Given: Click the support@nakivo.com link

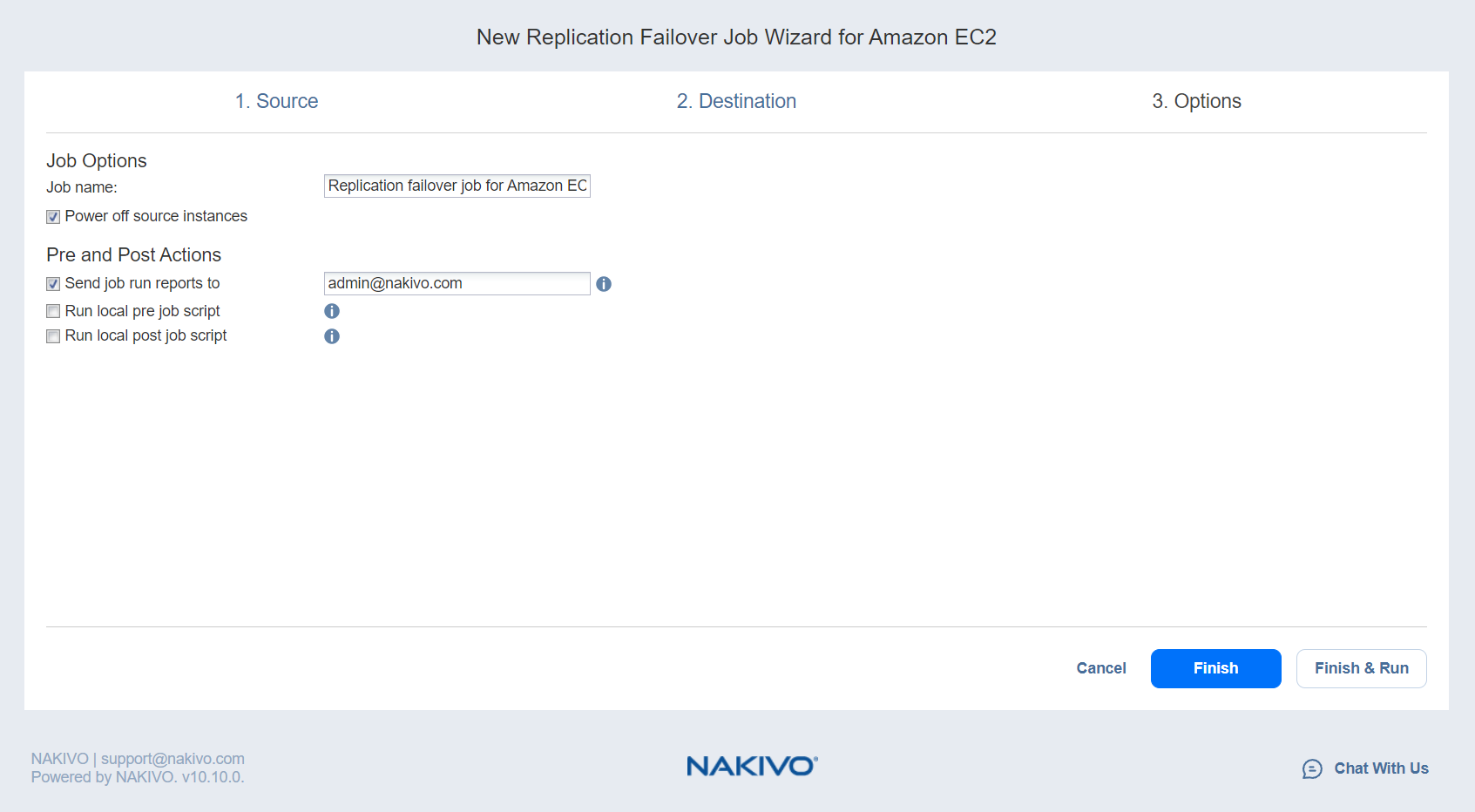Looking at the screenshot, I should click(173, 759).
